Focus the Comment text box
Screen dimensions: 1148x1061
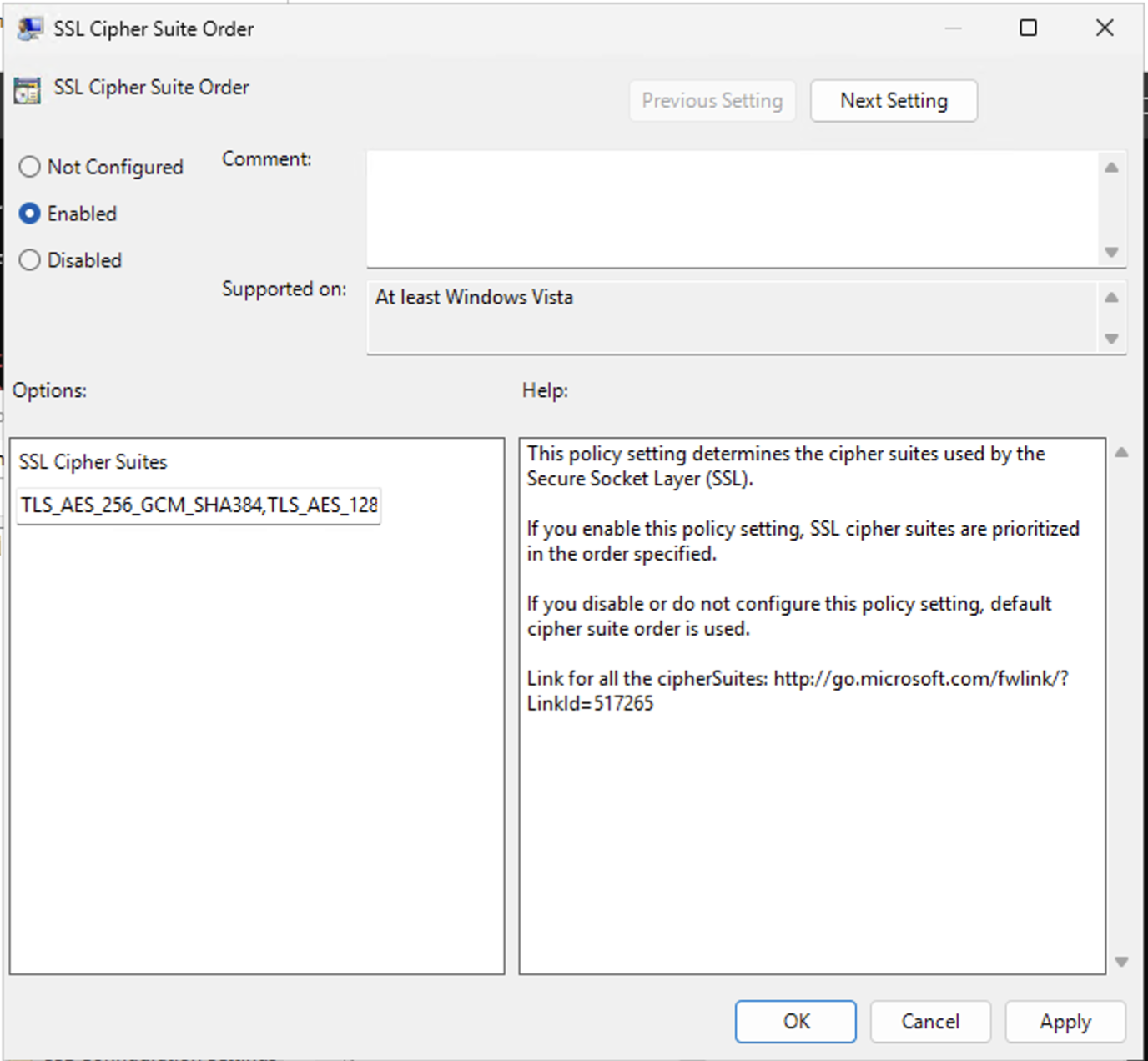[x=733, y=209]
